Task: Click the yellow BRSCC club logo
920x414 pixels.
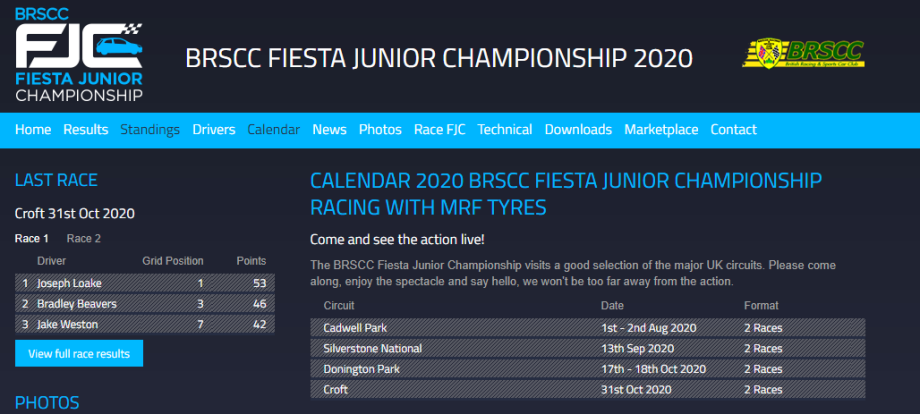Action: pyautogui.click(x=803, y=54)
